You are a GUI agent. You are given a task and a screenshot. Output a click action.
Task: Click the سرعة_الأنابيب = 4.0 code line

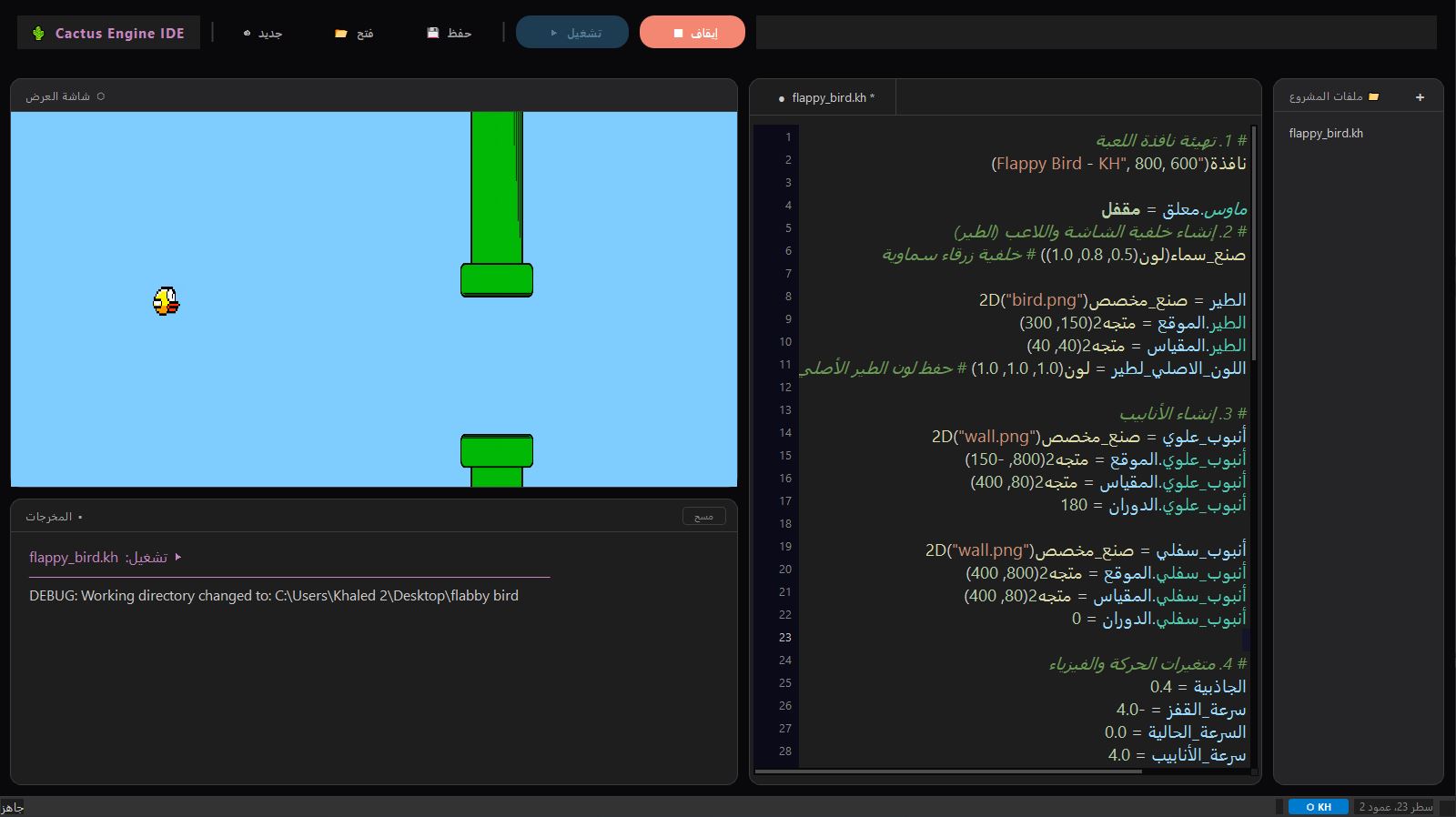click(1177, 755)
